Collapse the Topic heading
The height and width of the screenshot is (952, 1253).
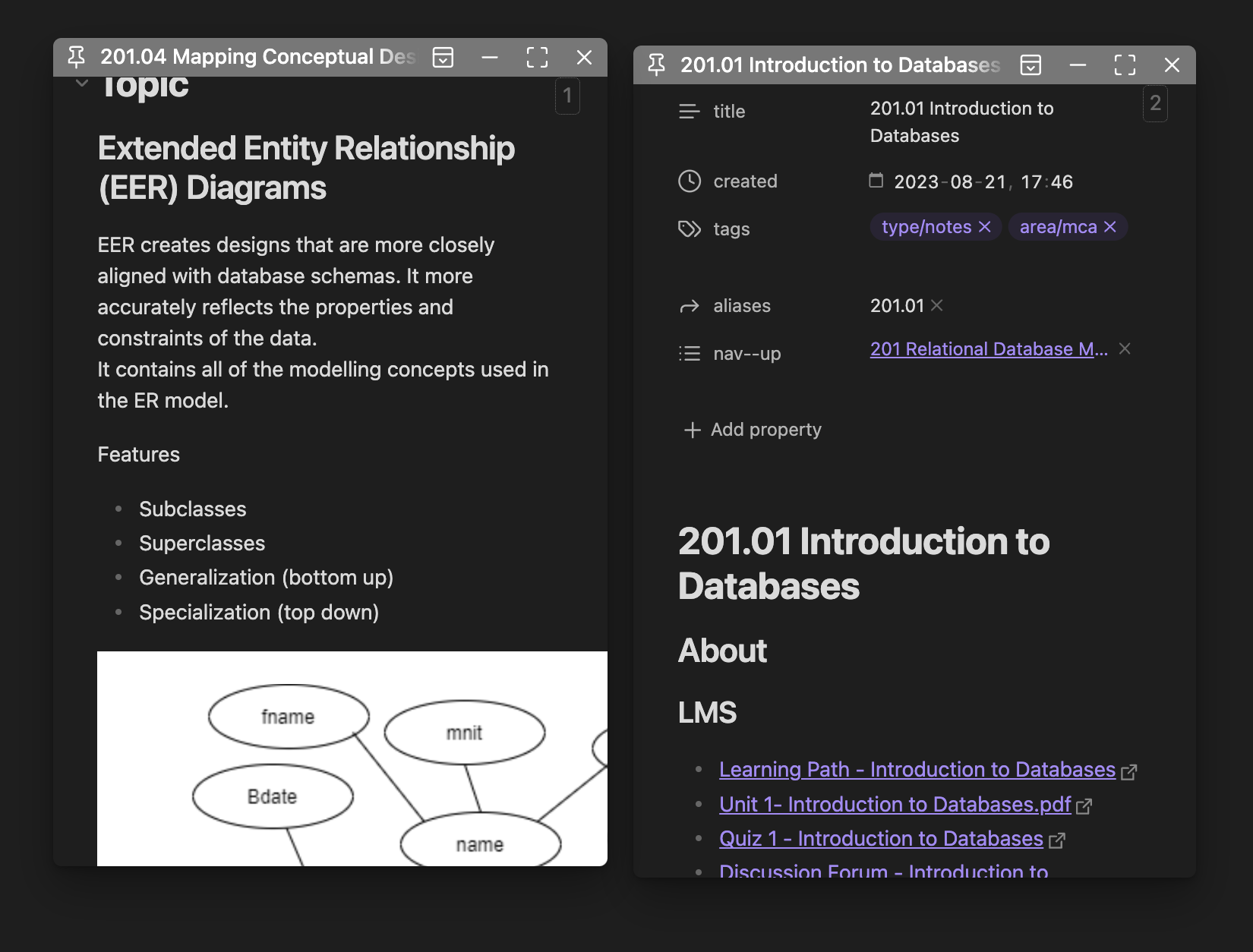[x=80, y=82]
